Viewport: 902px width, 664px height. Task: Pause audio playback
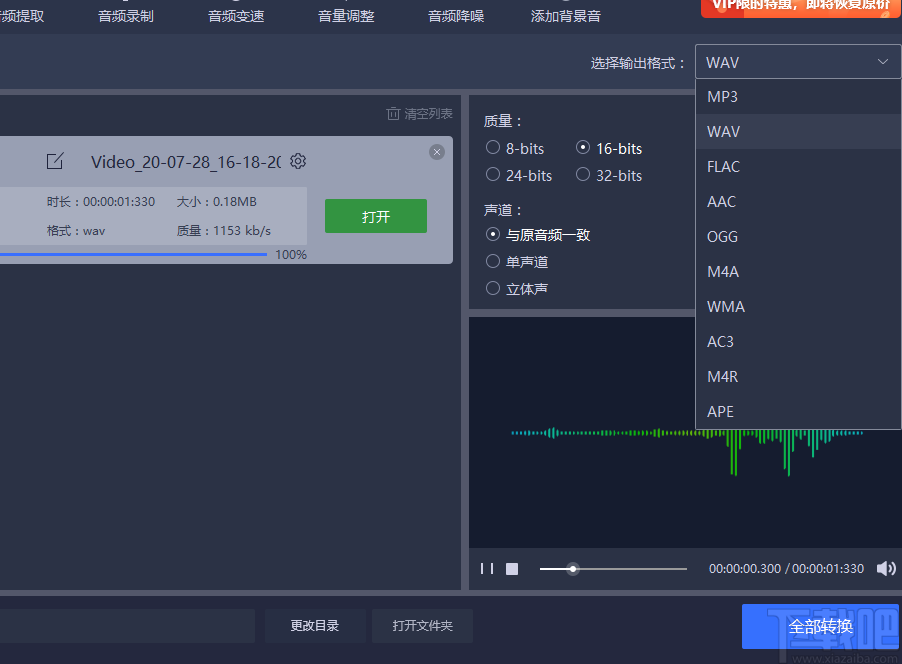pos(487,568)
